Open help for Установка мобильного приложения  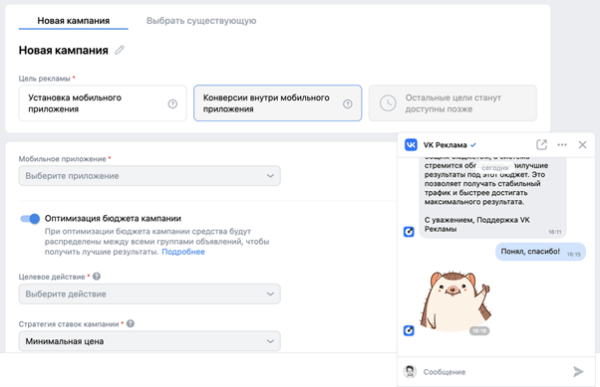click(173, 103)
